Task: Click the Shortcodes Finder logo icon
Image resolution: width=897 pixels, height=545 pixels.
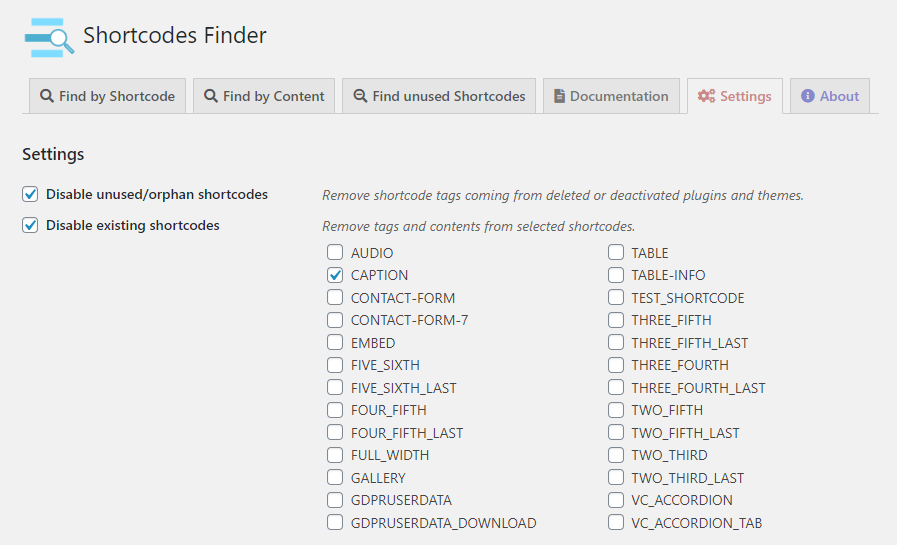Action: tap(49, 37)
